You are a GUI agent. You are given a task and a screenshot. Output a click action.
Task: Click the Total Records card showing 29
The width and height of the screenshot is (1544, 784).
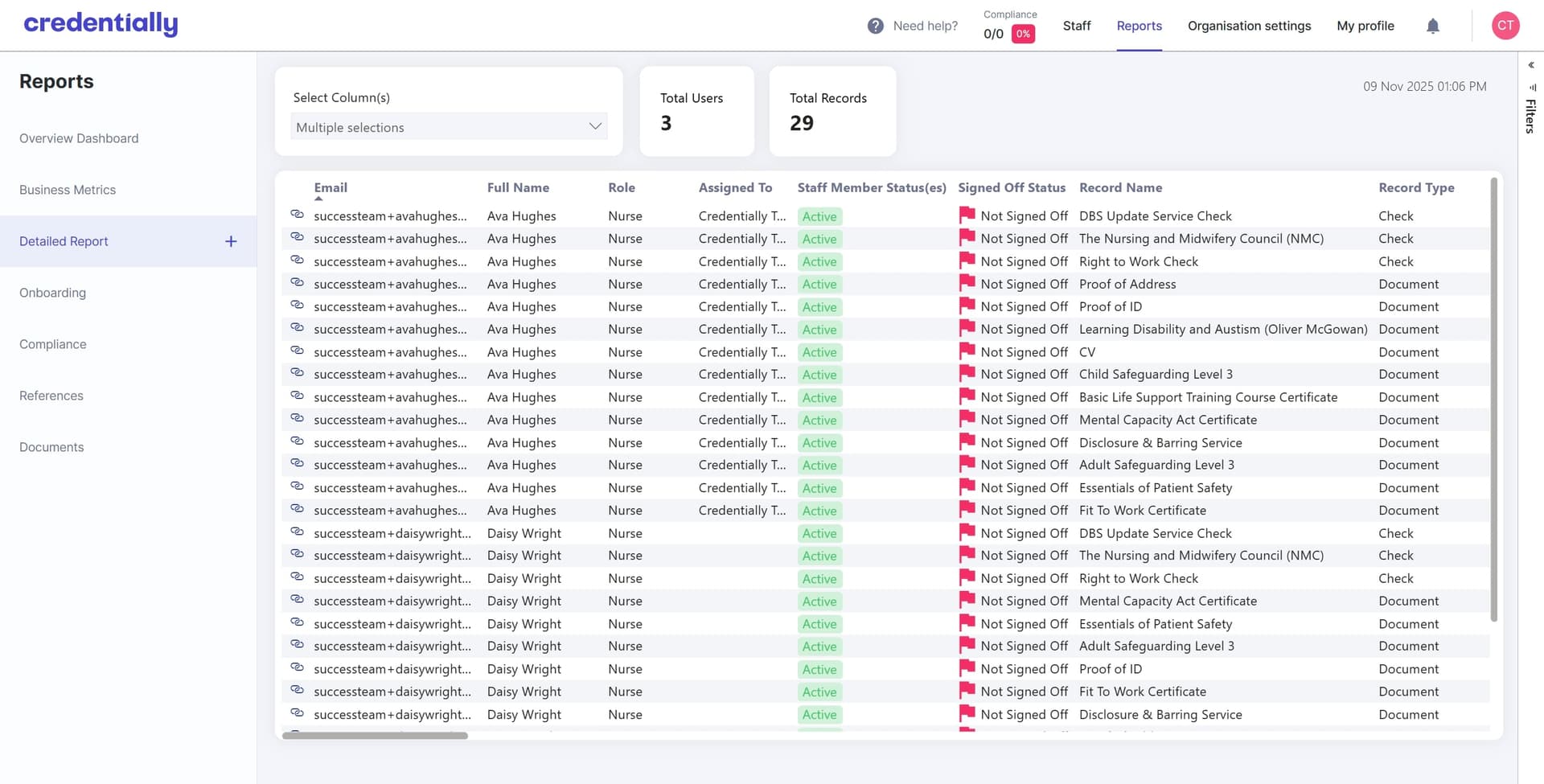coord(832,111)
